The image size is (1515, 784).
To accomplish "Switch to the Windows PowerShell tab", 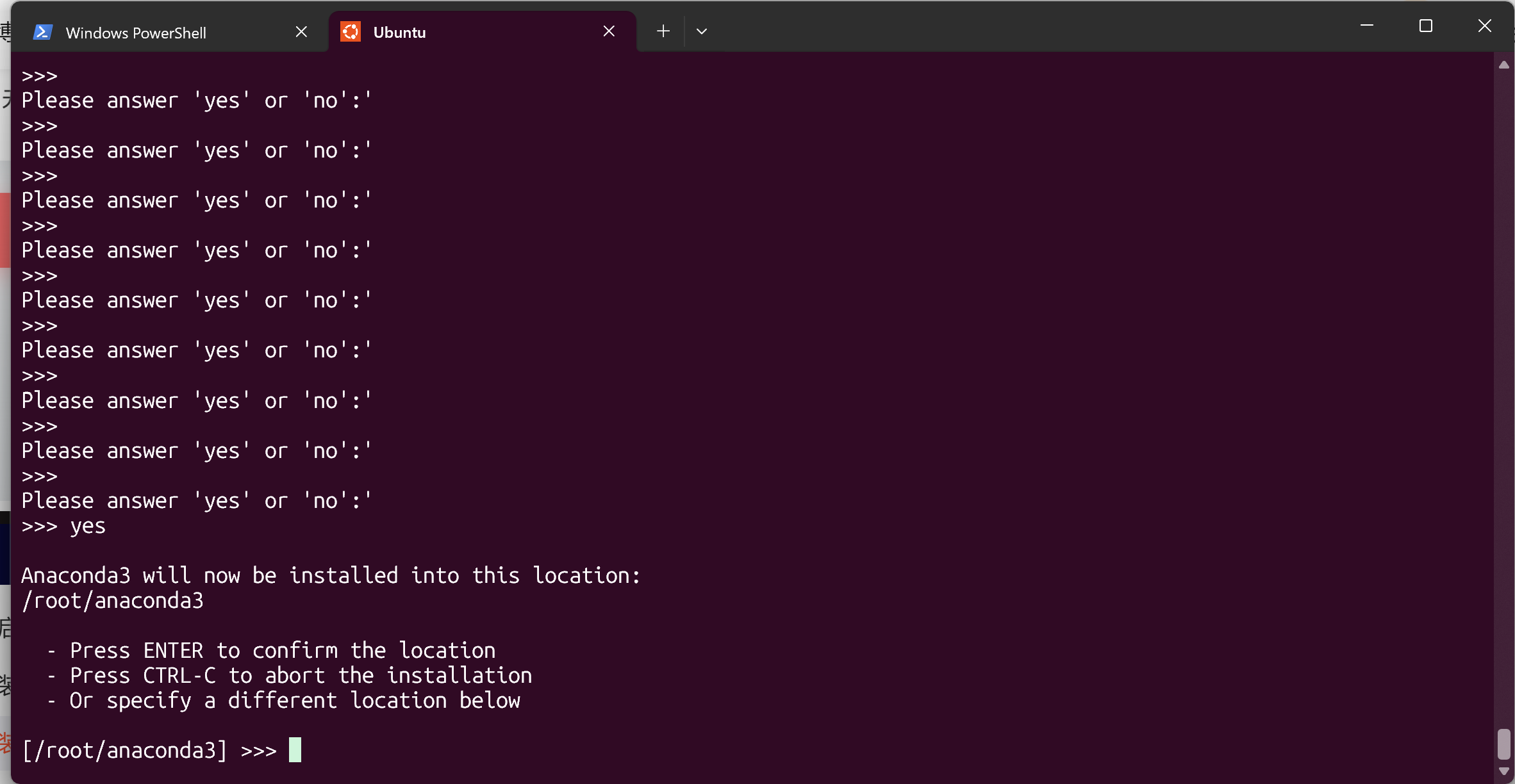I will tap(136, 33).
